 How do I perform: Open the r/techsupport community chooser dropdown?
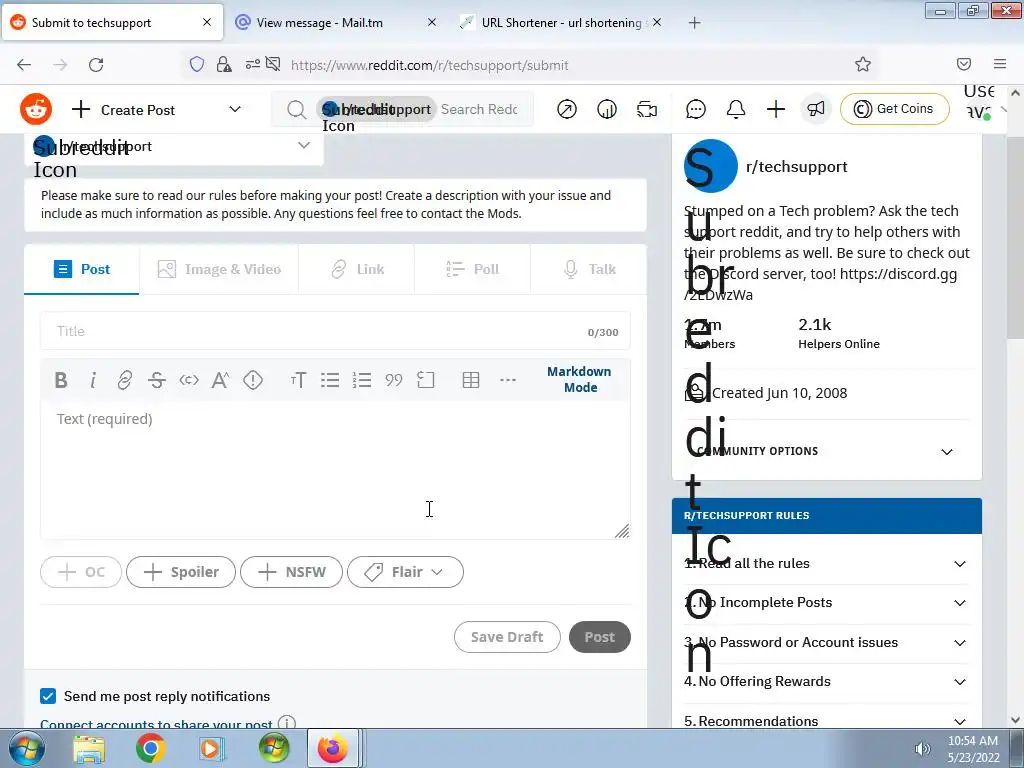click(174, 146)
